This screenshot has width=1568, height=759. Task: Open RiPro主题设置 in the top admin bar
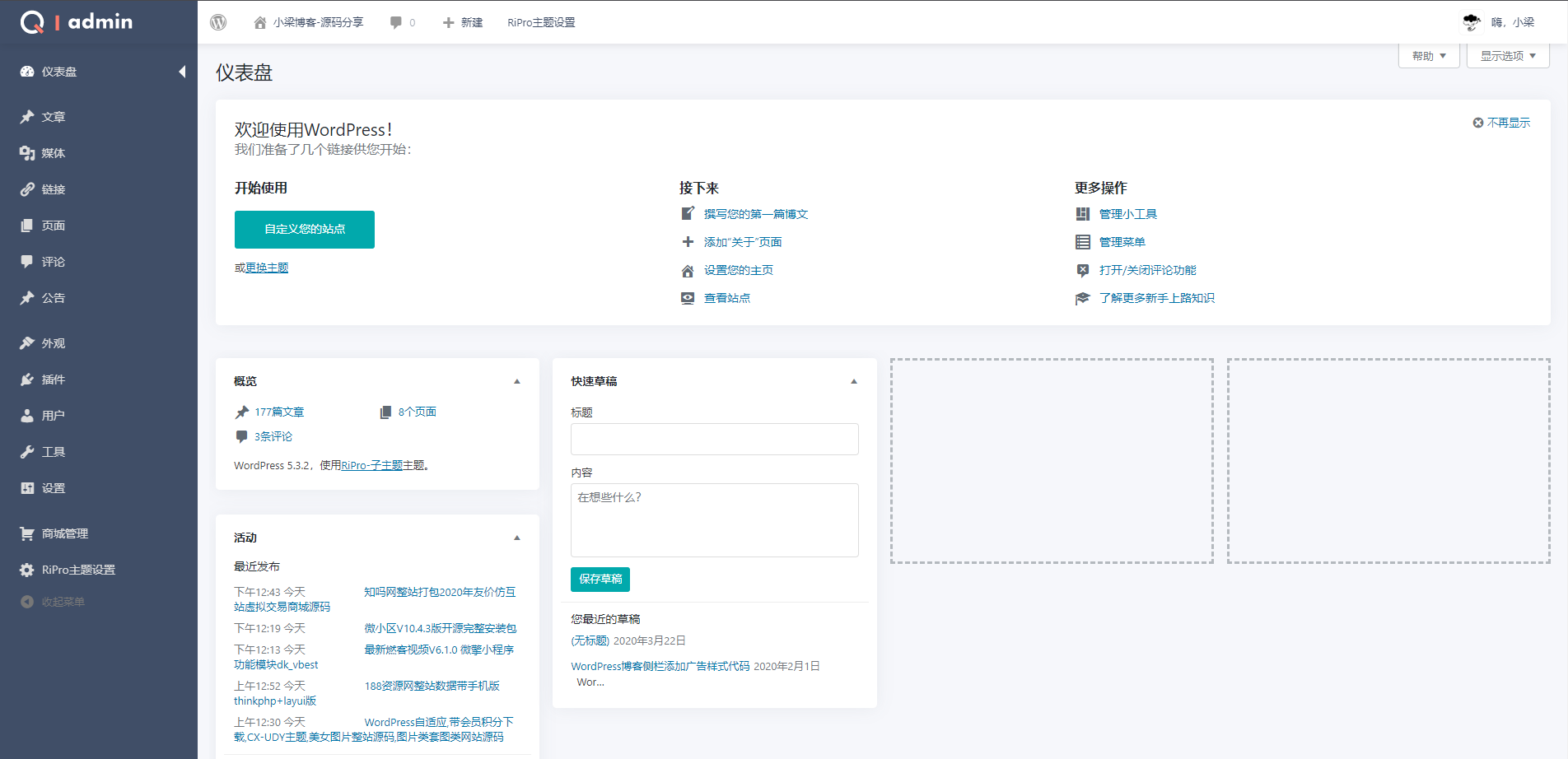click(x=541, y=22)
